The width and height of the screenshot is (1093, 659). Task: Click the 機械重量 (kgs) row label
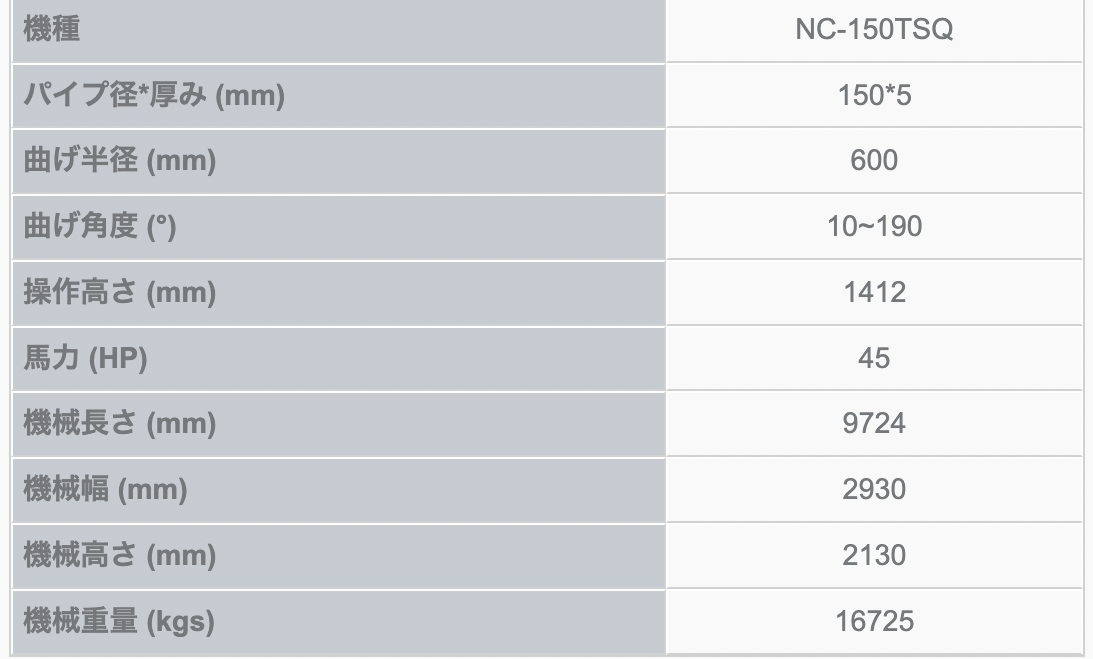(119, 621)
